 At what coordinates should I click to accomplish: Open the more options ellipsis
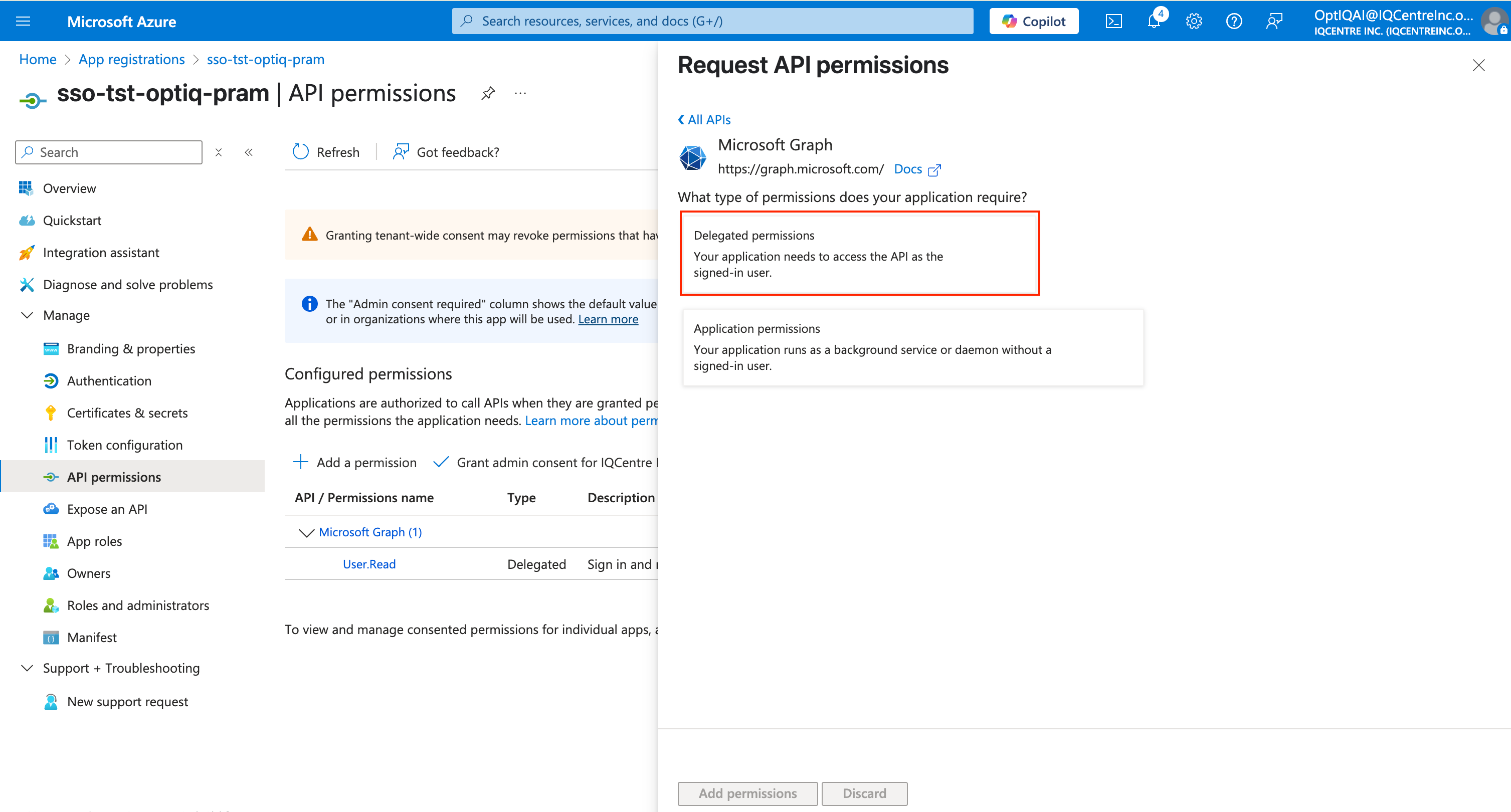(x=520, y=93)
